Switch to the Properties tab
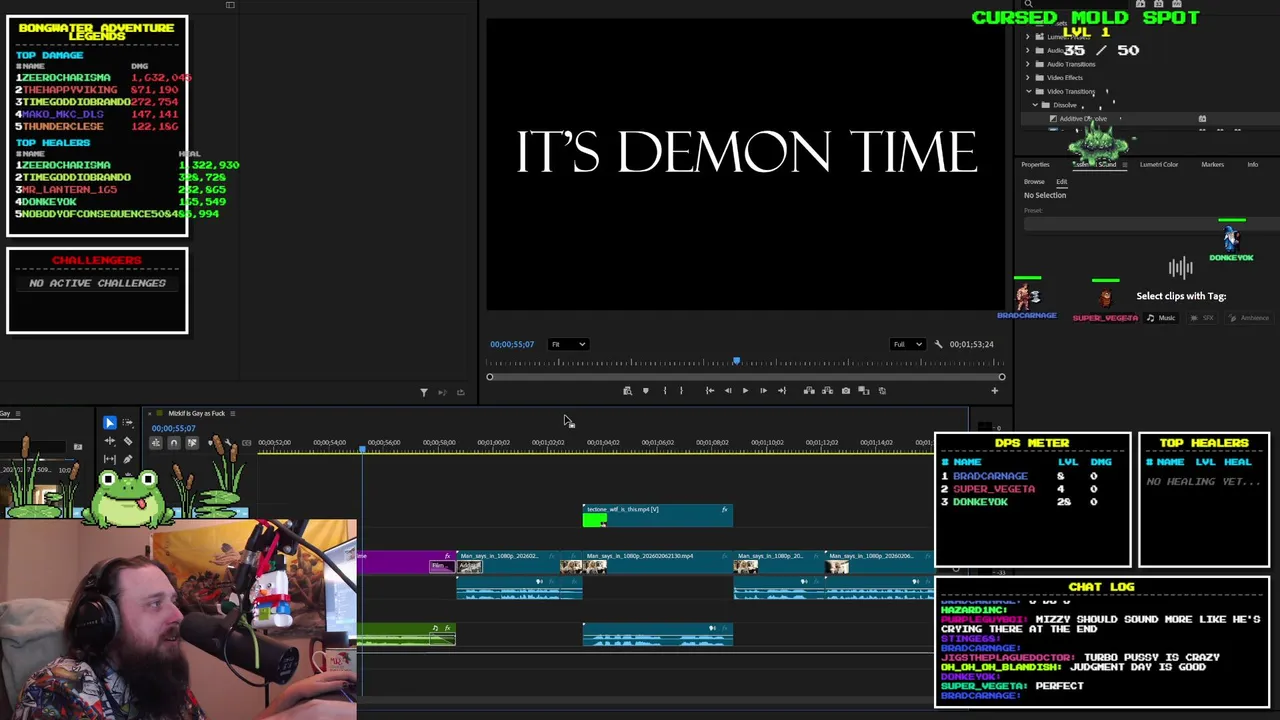Viewport: 1280px width, 720px height. click(1035, 164)
